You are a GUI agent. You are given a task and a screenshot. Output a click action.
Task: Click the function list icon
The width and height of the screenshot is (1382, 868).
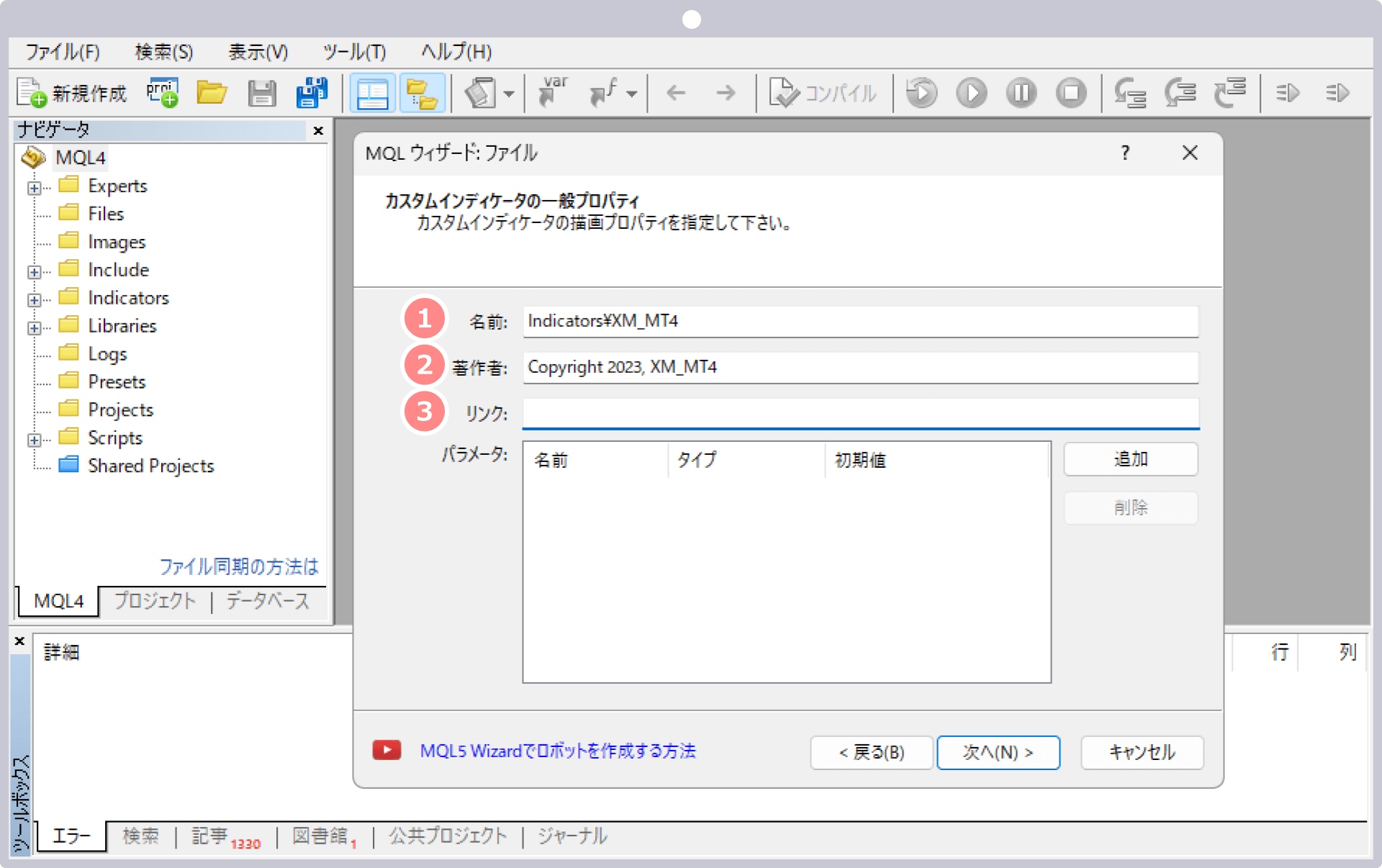[603, 93]
